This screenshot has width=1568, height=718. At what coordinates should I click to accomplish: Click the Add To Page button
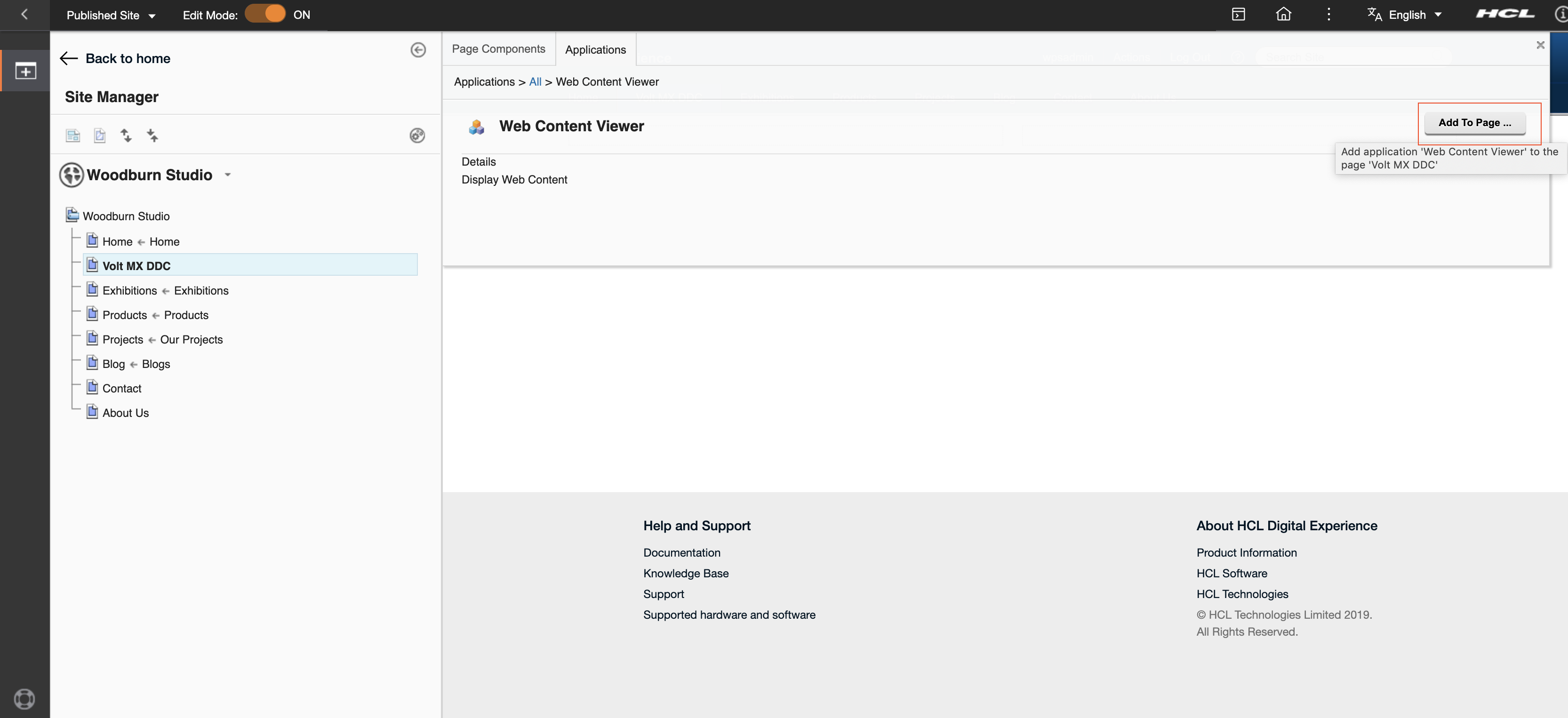pyautogui.click(x=1474, y=122)
